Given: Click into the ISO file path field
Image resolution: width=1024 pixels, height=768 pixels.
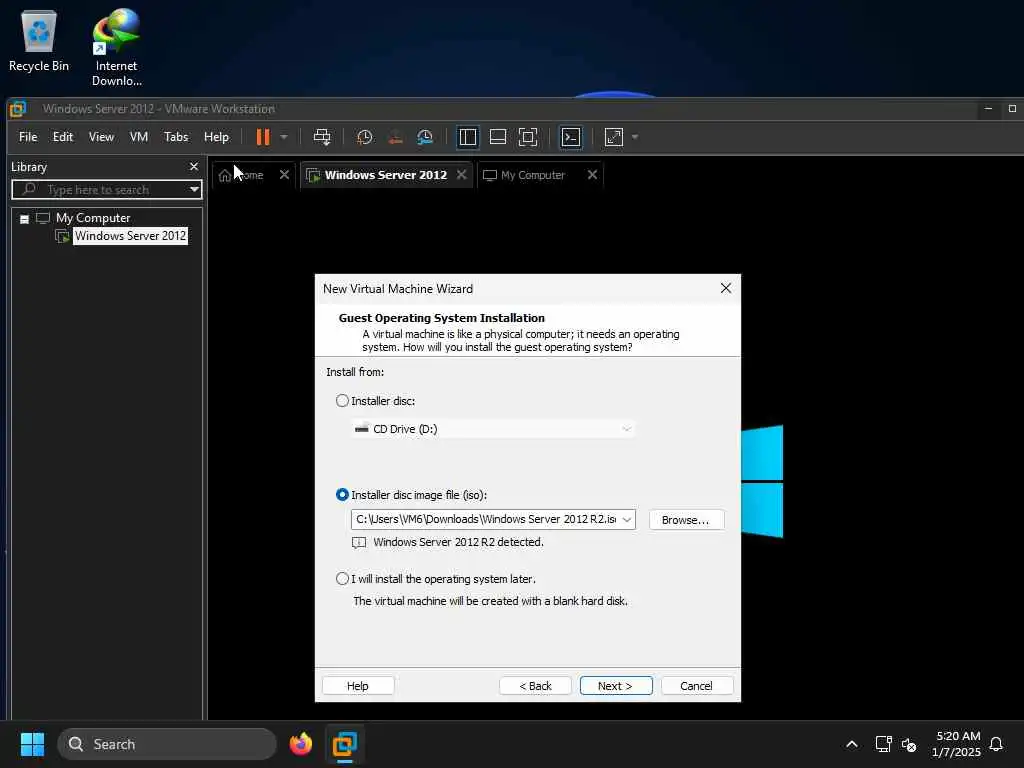Looking at the screenshot, I should pyautogui.click(x=485, y=520).
